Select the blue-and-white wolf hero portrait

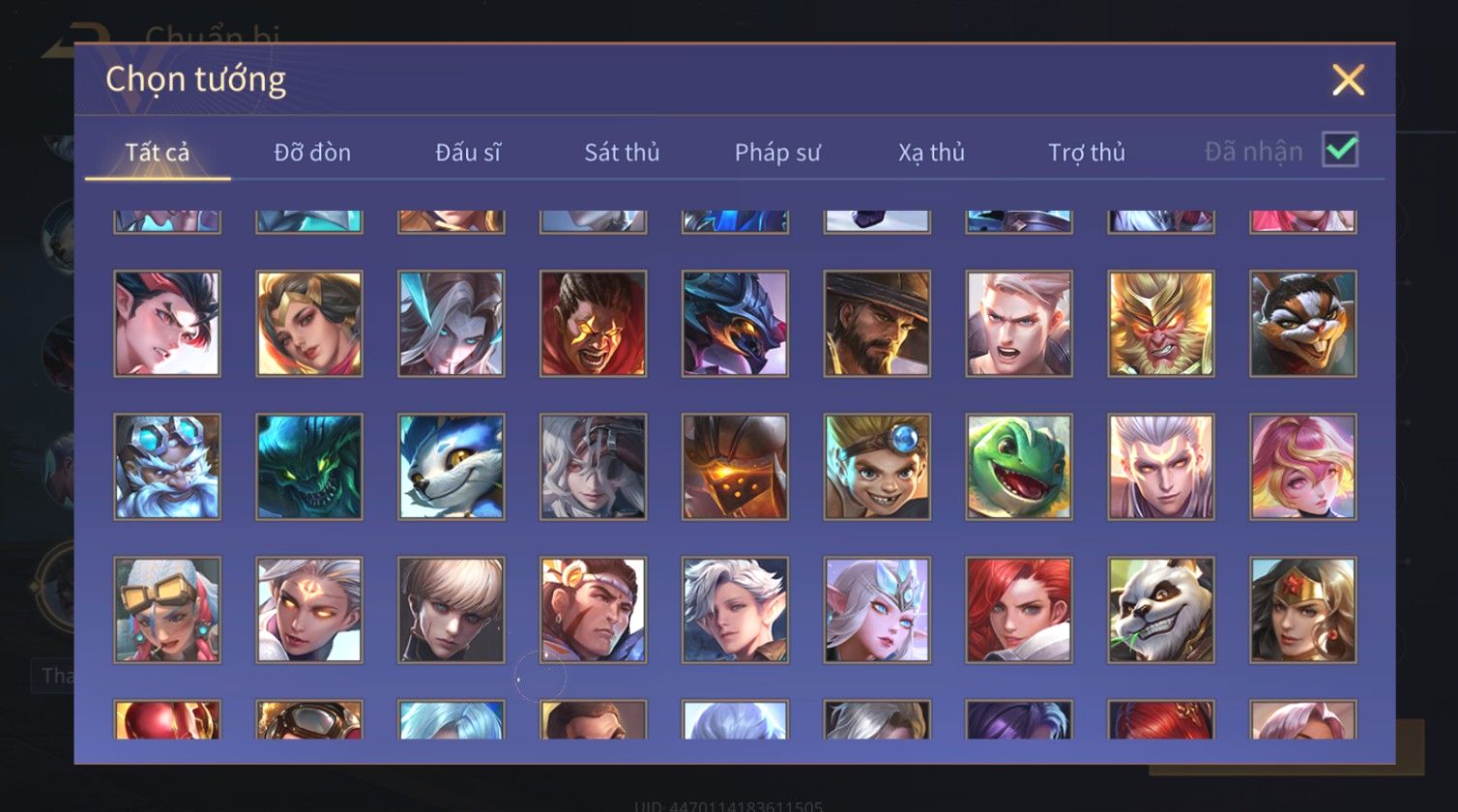coord(452,467)
